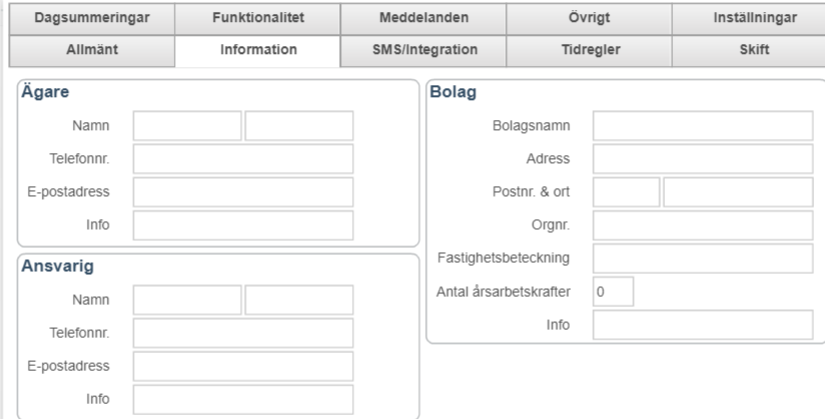Viewport: 825px width, 419px height.
Task: Select the Tidregler tab
Action: click(589, 49)
